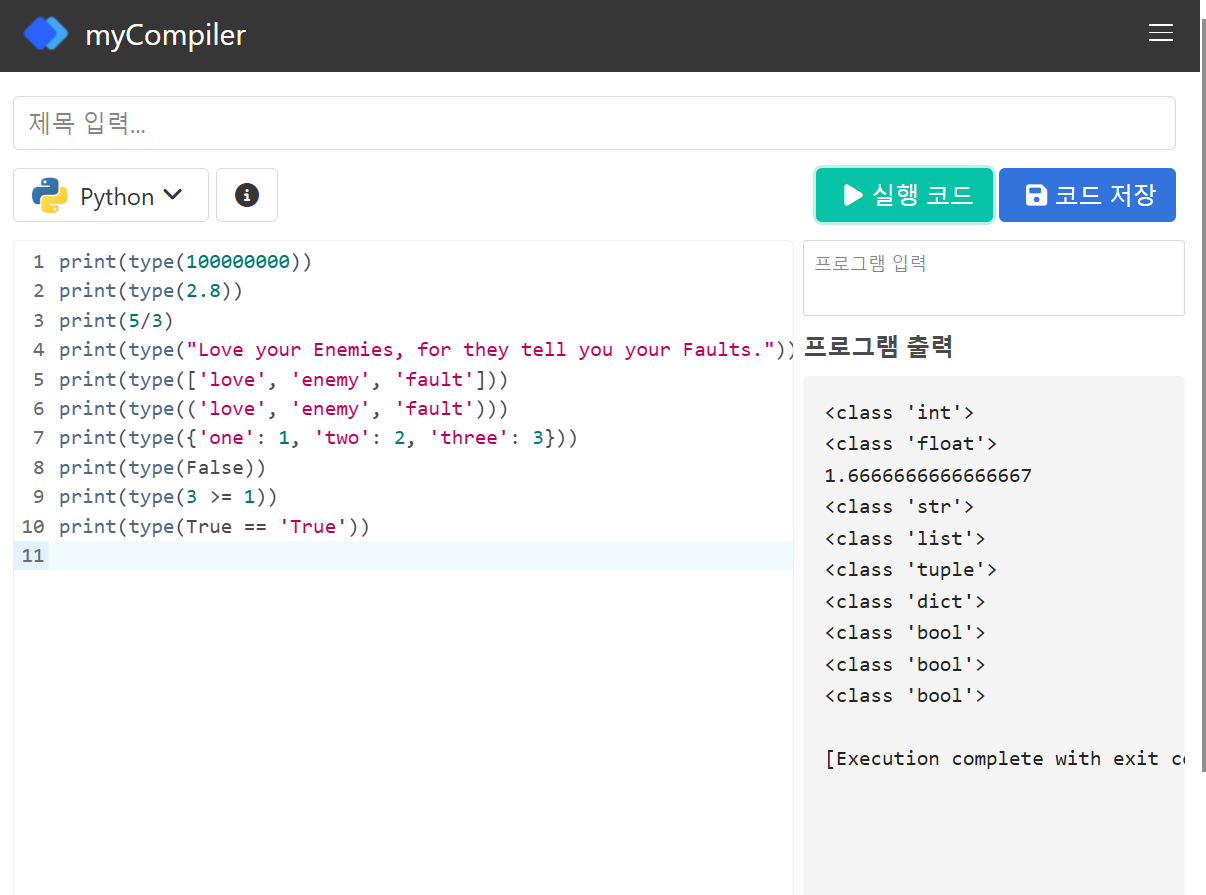Click output <class 'float'>
This screenshot has height=895, width=1206.
[911, 444]
